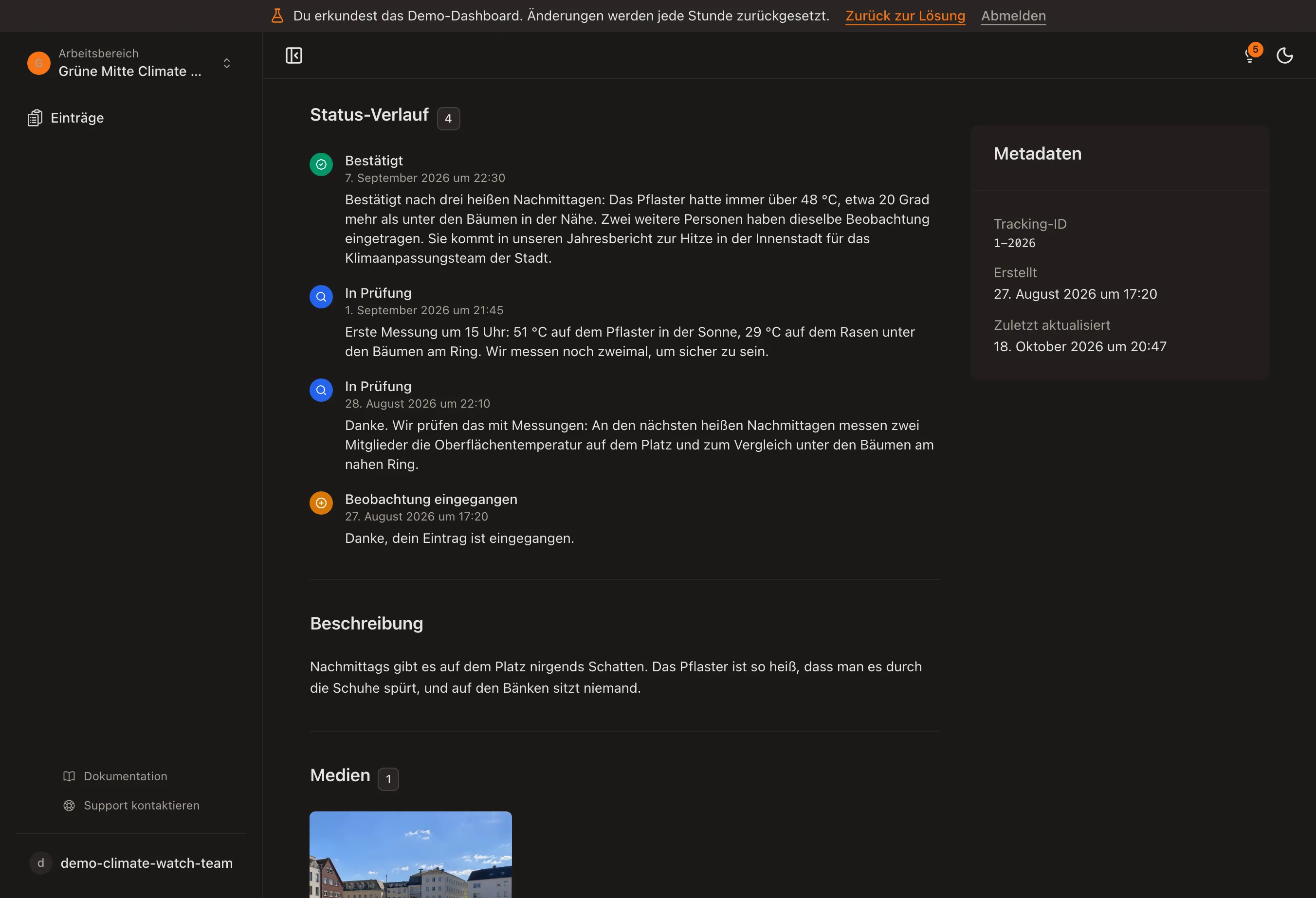Select the Tracking-ID value 1-2026
The width and height of the screenshot is (1316, 898).
[1014, 243]
